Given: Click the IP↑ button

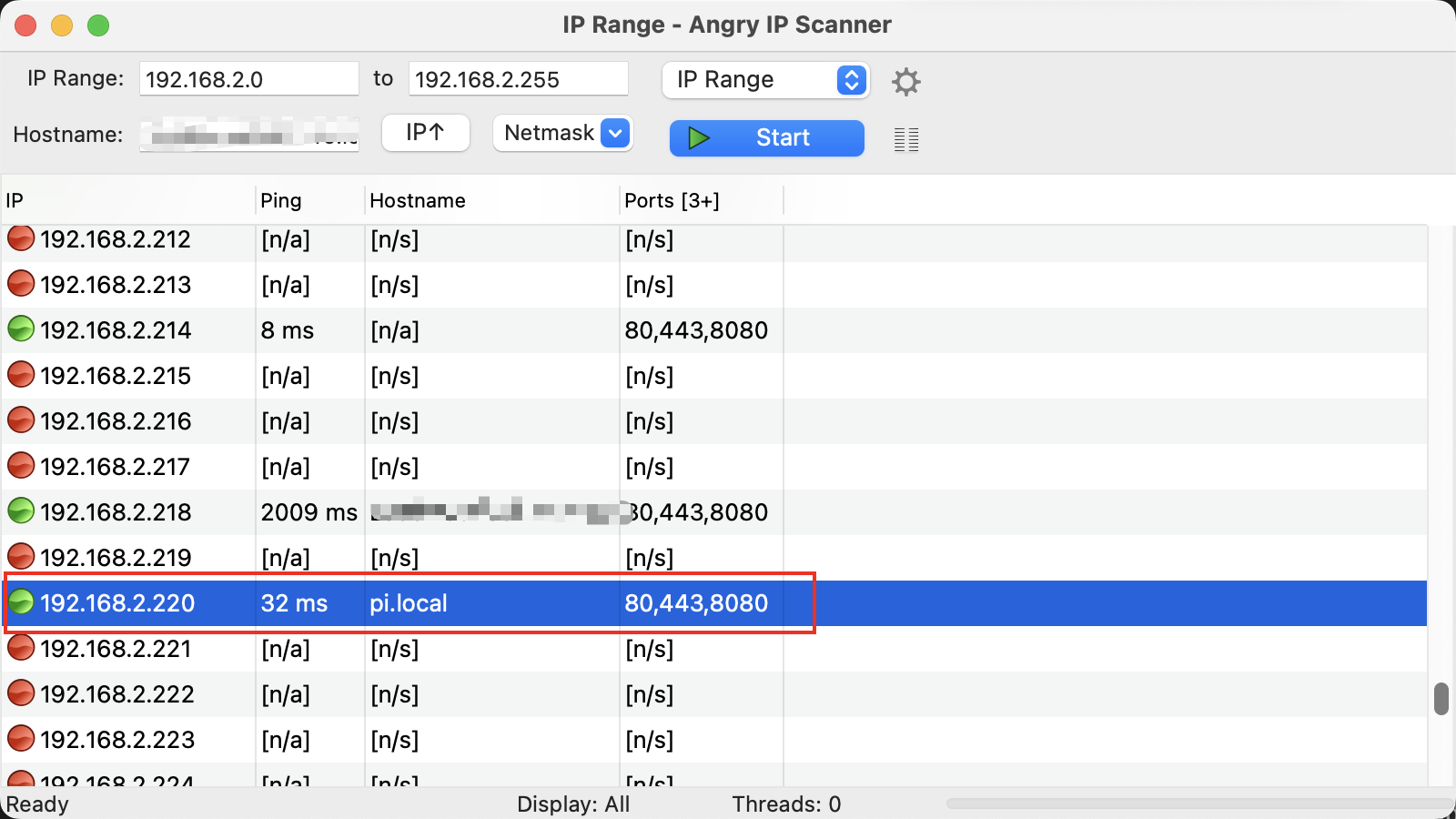Looking at the screenshot, I should [x=425, y=133].
